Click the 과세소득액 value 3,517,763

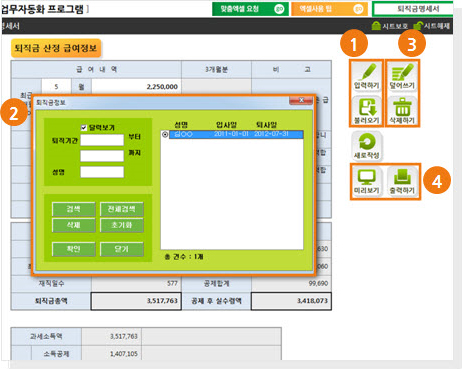111,336
